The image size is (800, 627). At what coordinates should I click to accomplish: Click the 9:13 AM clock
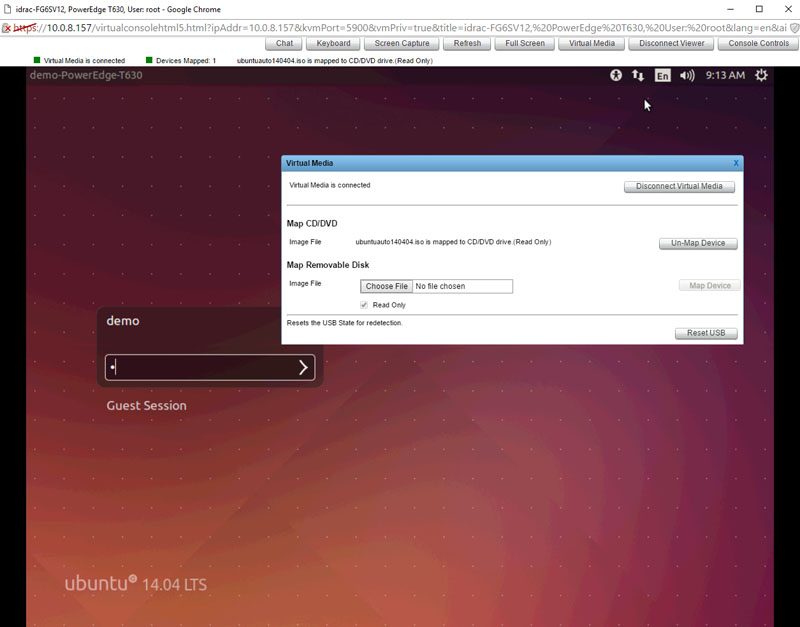click(x=725, y=76)
